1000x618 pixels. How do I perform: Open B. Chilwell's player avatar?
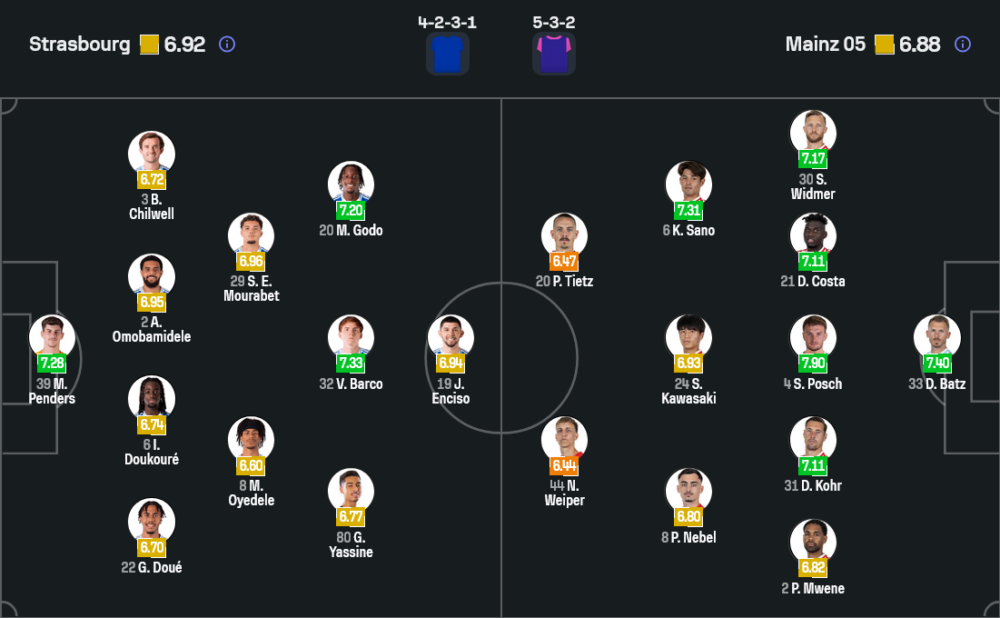pyautogui.click(x=152, y=153)
